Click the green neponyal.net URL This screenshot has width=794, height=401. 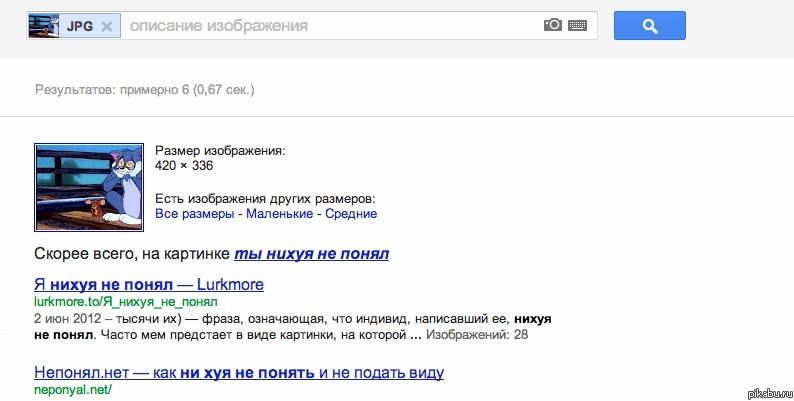(73, 390)
